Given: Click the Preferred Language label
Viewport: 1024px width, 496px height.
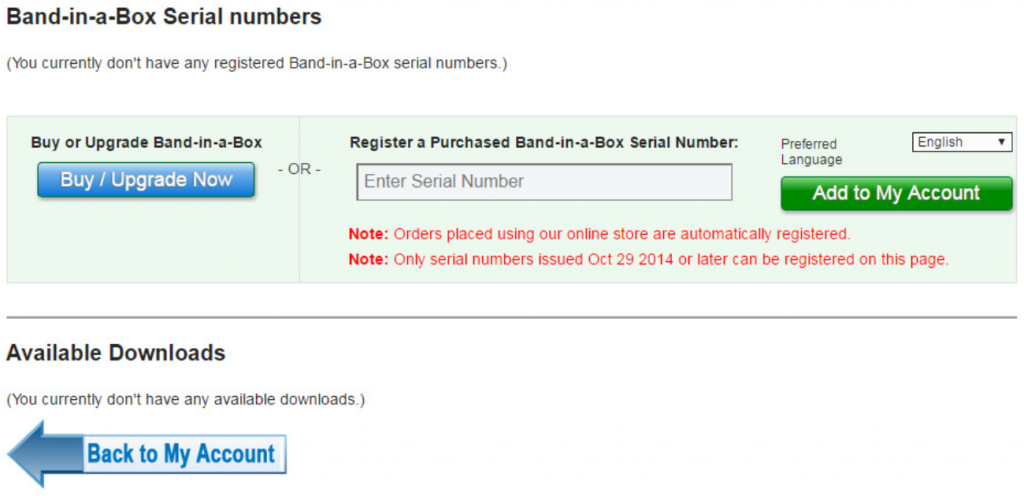Looking at the screenshot, I should pos(811,152).
